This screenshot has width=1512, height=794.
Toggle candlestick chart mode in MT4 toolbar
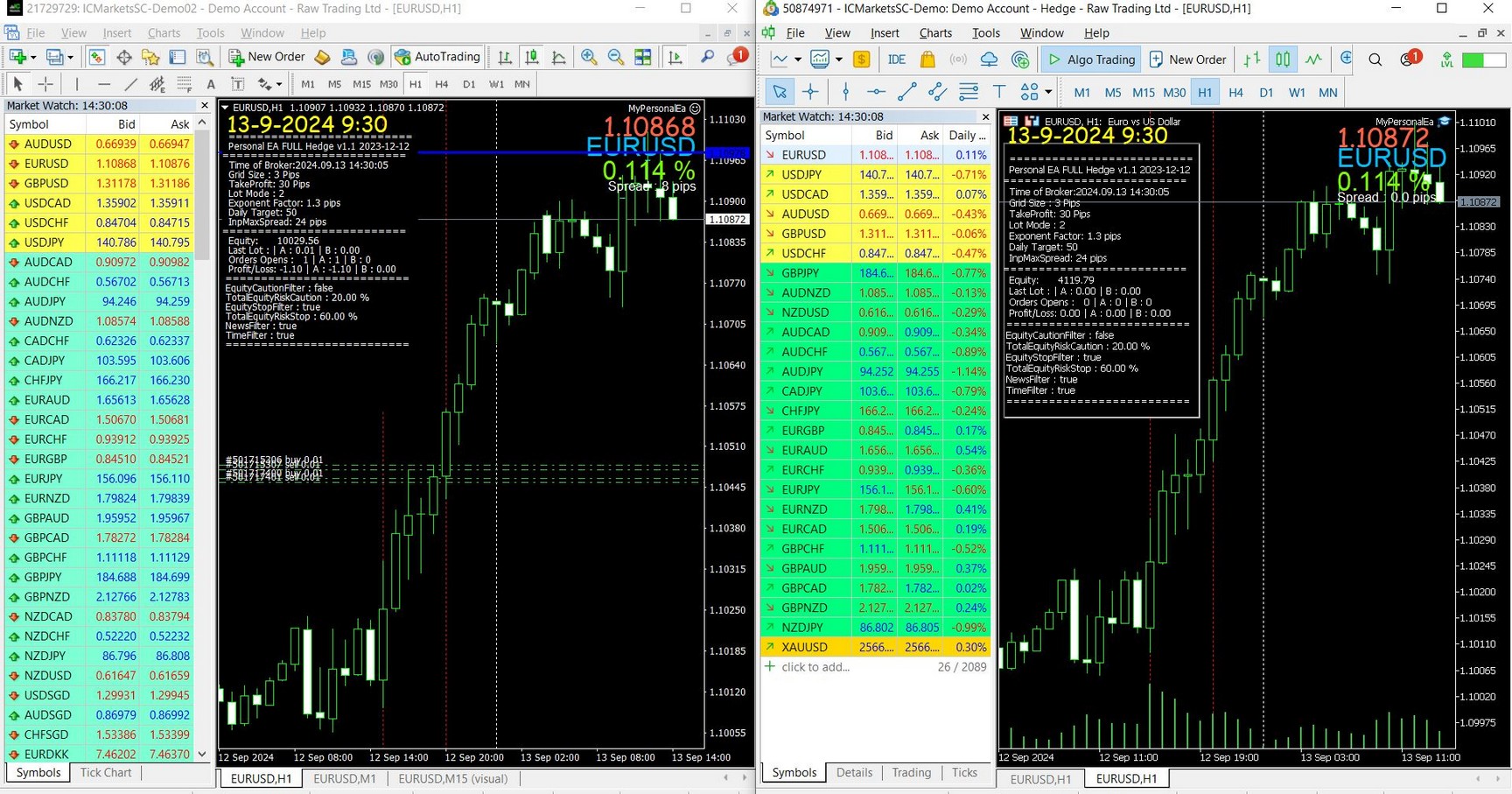tap(531, 57)
